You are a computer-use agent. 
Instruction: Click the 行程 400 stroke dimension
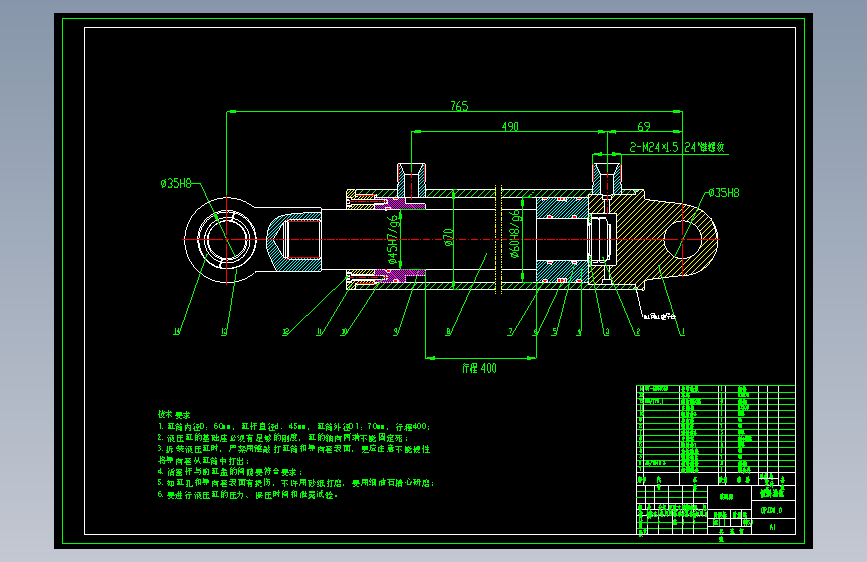coord(479,368)
